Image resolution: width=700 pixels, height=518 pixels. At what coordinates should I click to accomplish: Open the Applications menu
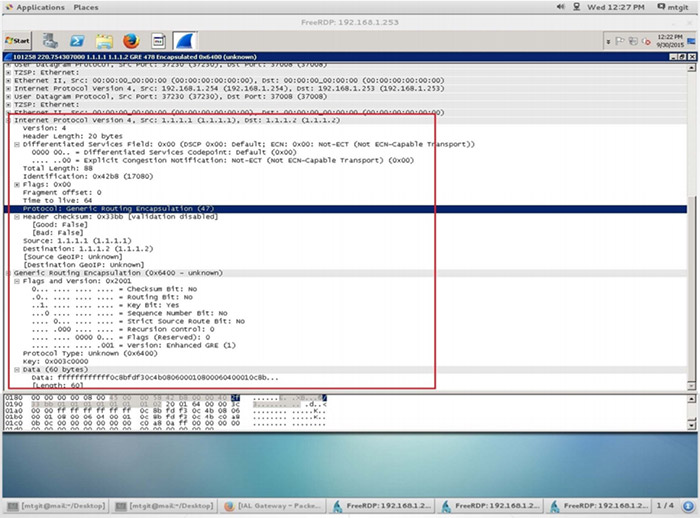[x=36, y=7]
